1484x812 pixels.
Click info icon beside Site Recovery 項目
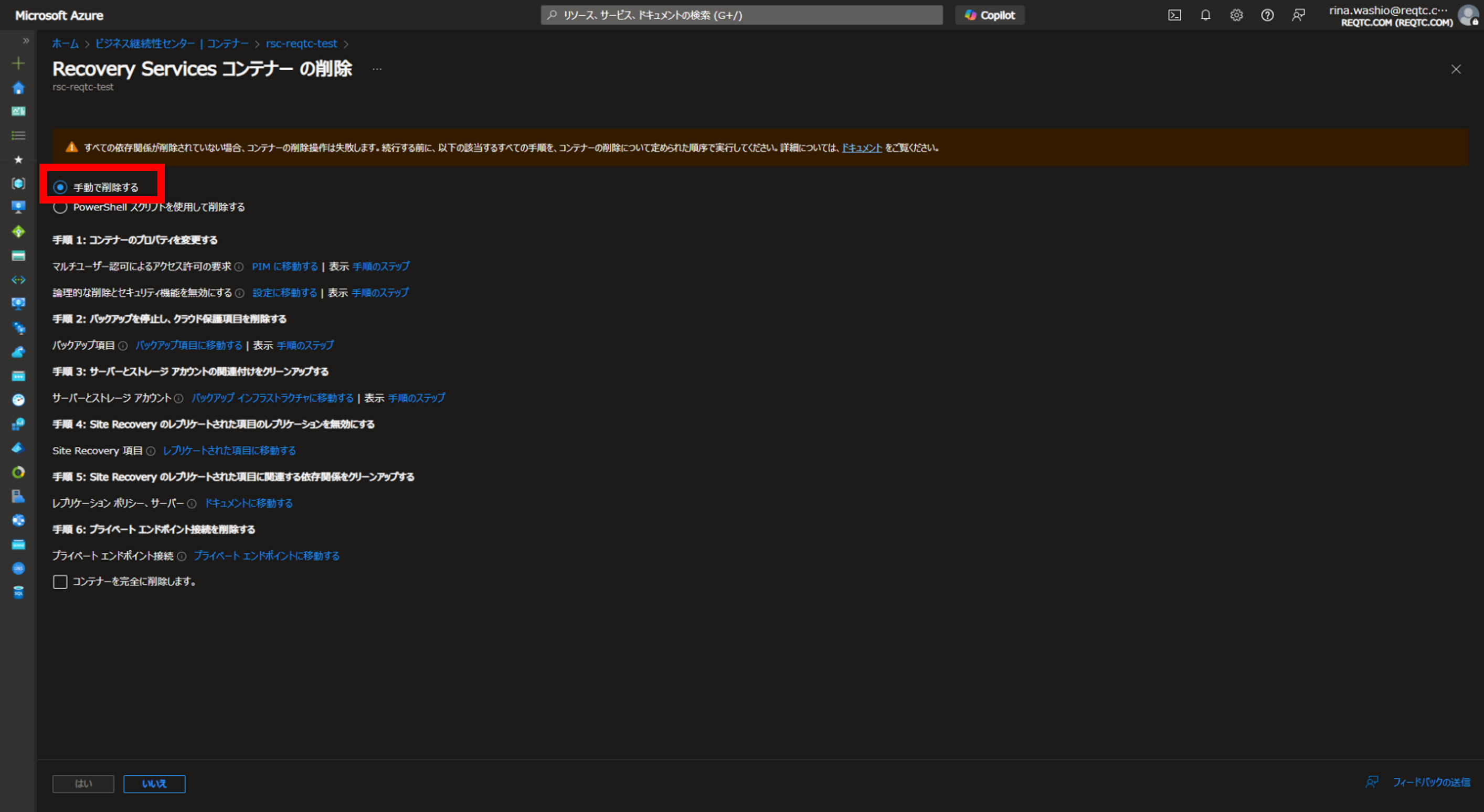coord(151,451)
